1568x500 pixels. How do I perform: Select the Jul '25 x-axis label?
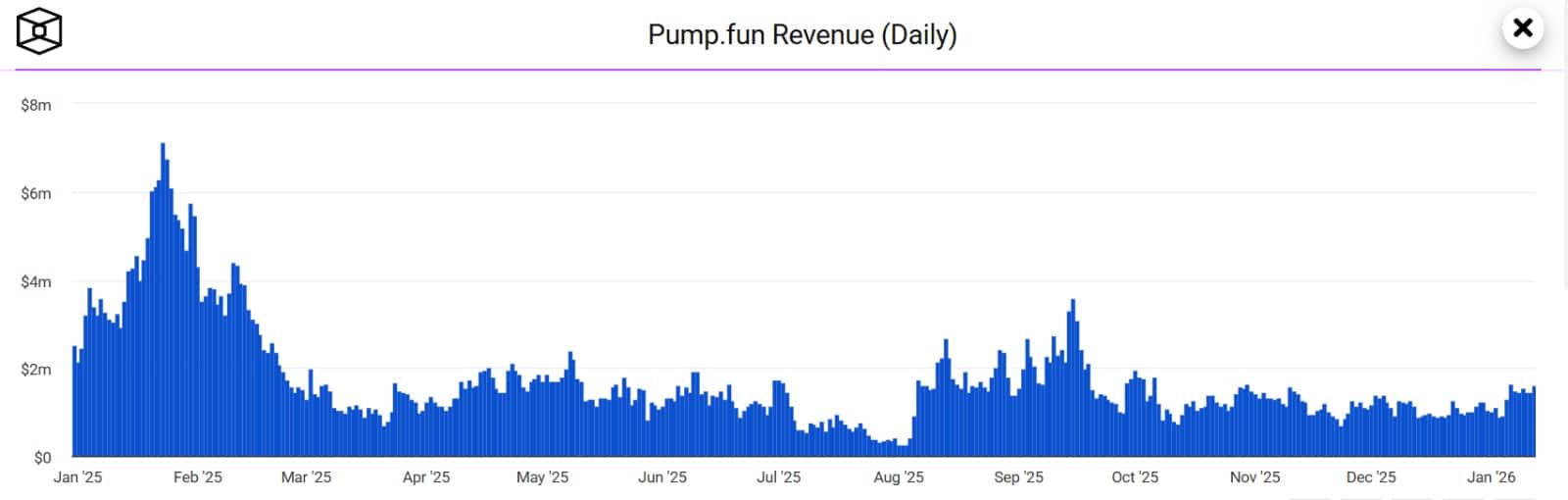(x=778, y=477)
